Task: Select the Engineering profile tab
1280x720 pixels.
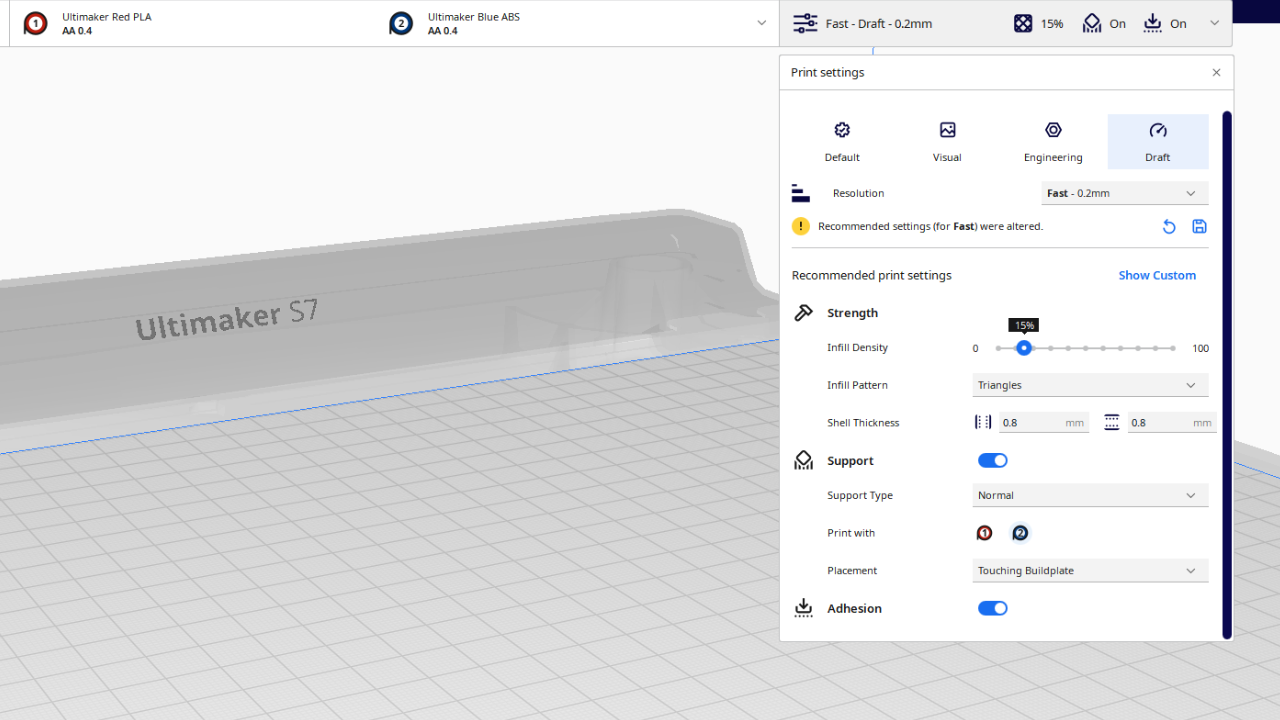Action: 1053,141
